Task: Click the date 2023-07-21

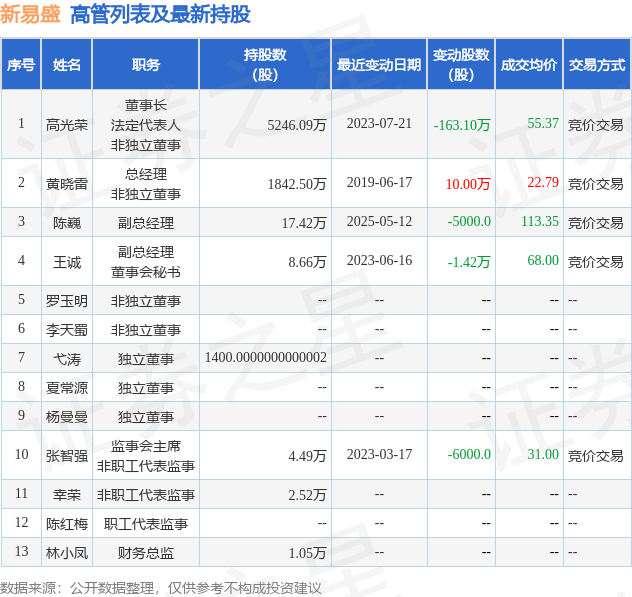Action: [x=379, y=123]
